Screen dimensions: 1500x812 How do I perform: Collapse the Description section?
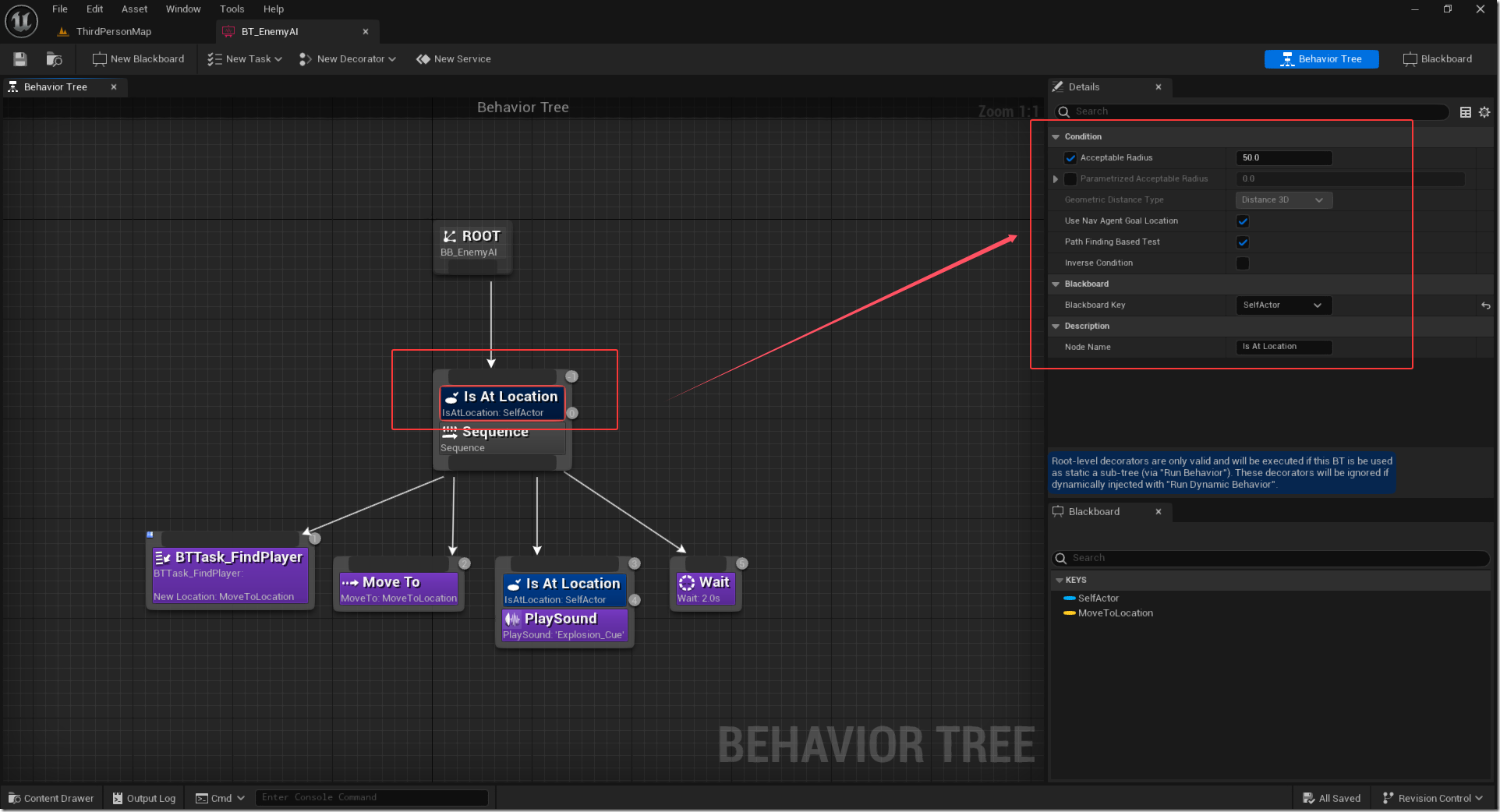1056,327
